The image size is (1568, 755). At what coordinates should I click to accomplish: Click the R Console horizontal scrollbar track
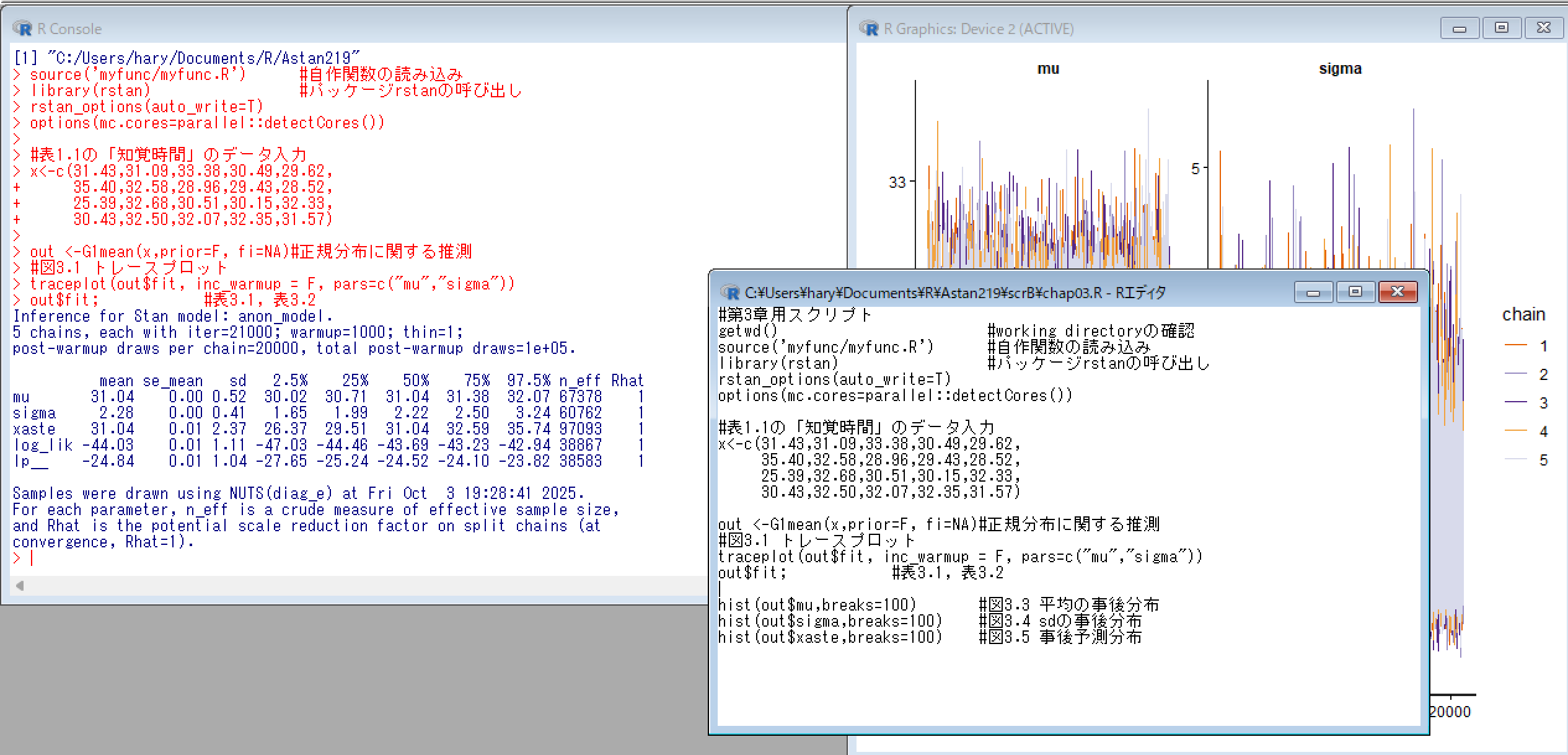point(372,586)
